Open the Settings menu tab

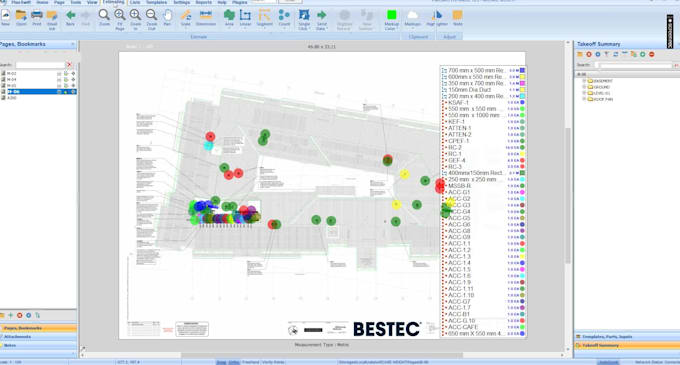coord(181,2)
